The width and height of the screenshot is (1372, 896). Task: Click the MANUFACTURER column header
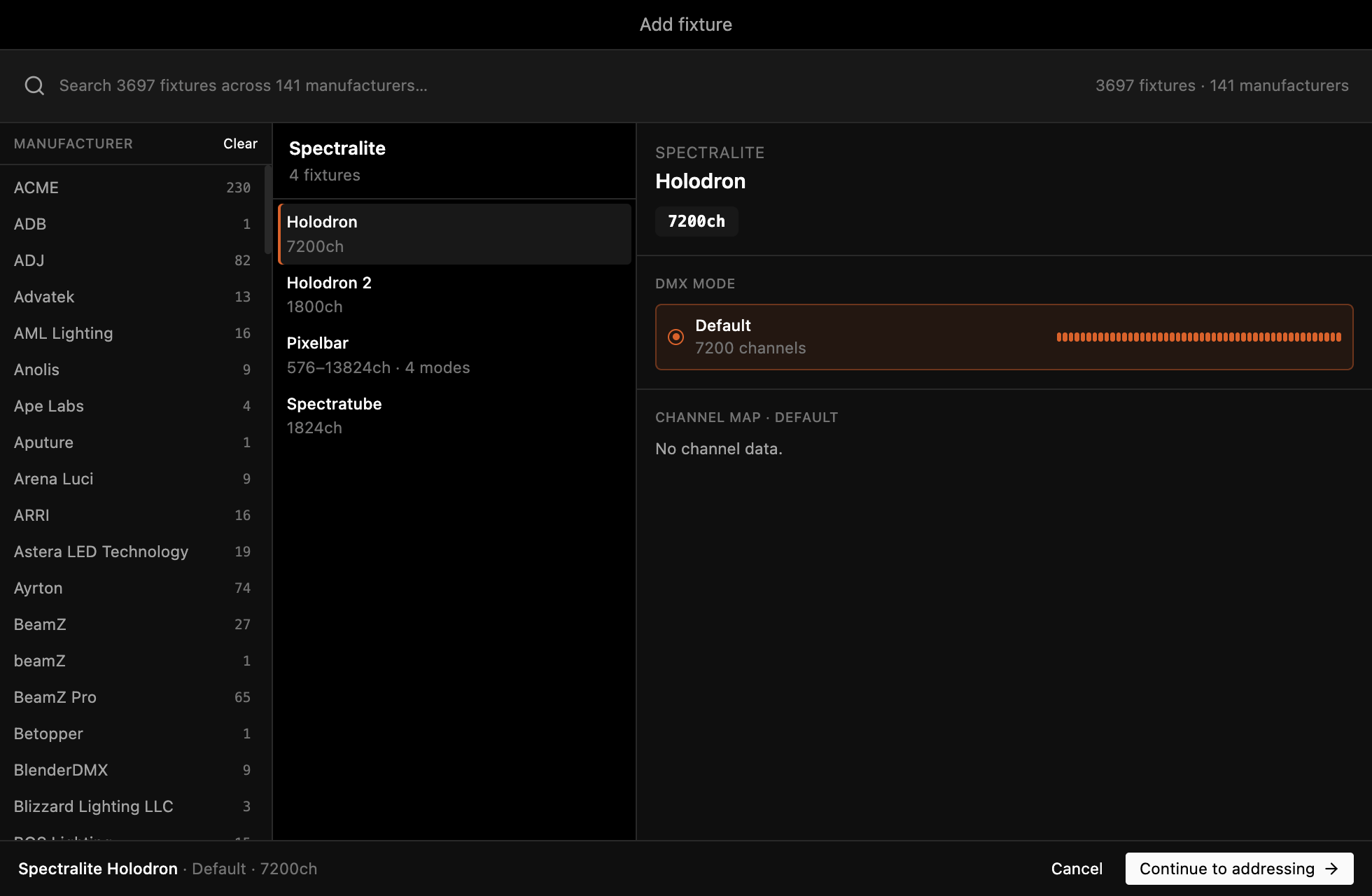(73, 143)
